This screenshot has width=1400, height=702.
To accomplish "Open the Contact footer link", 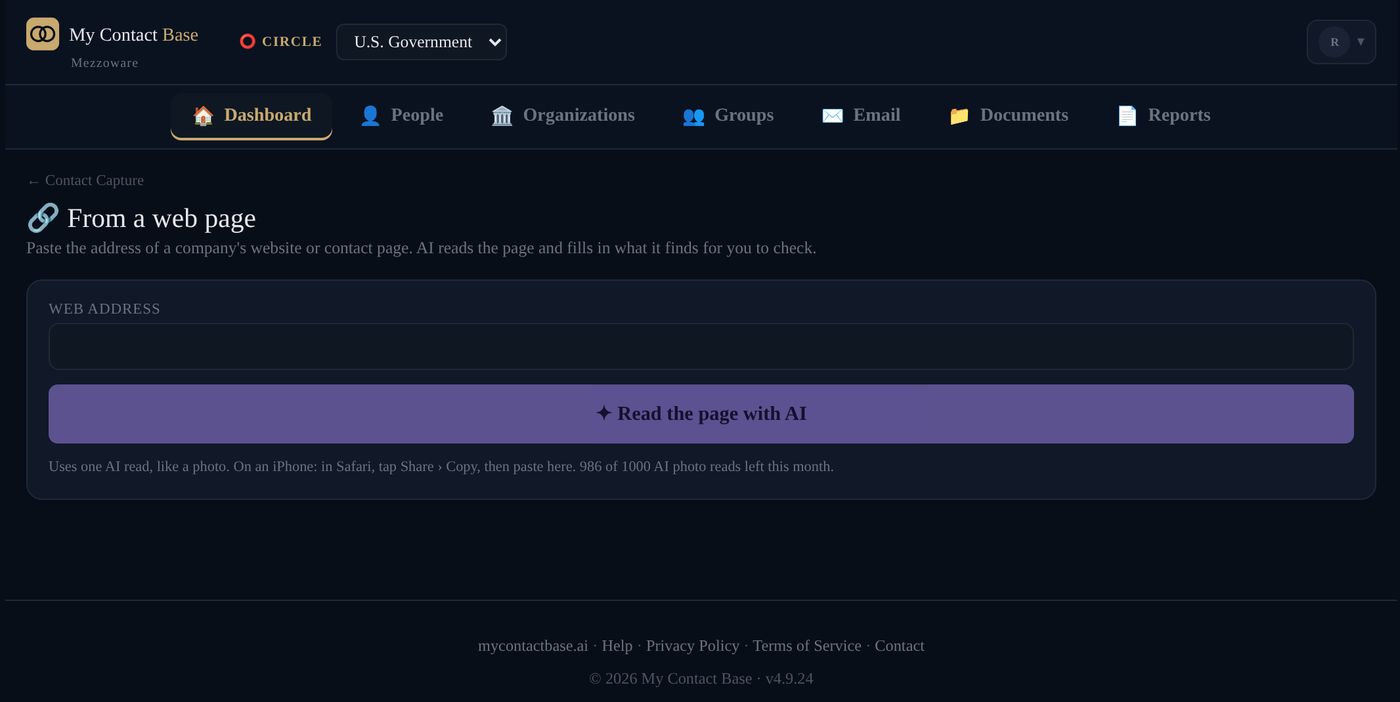I will coord(900,646).
